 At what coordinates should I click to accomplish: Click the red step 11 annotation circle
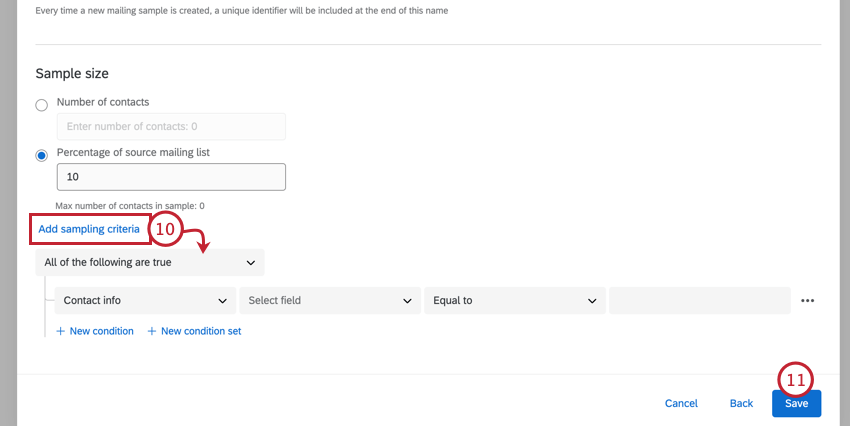(x=796, y=380)
